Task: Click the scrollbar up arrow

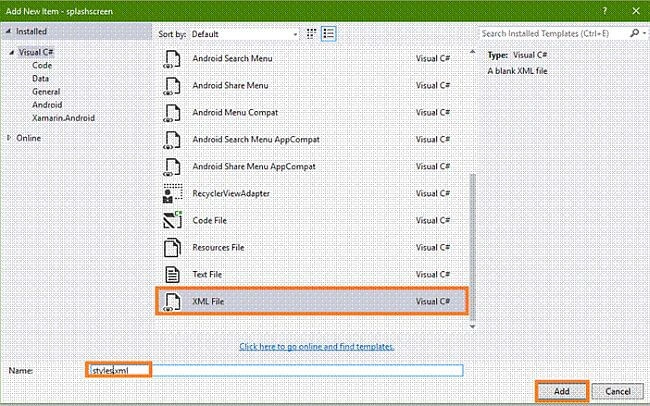Action: pos(472,52)
